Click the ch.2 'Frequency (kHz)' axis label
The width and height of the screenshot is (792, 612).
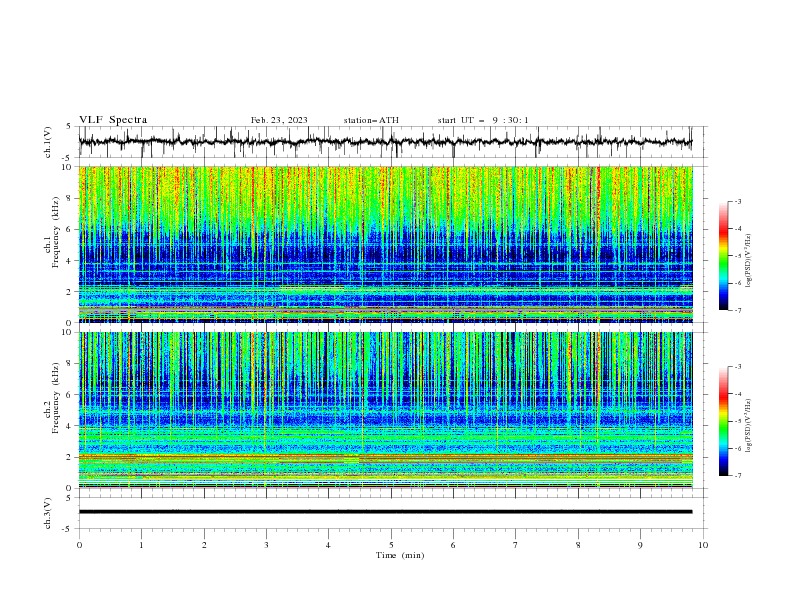pyautogui.click(x=55, y=397)
